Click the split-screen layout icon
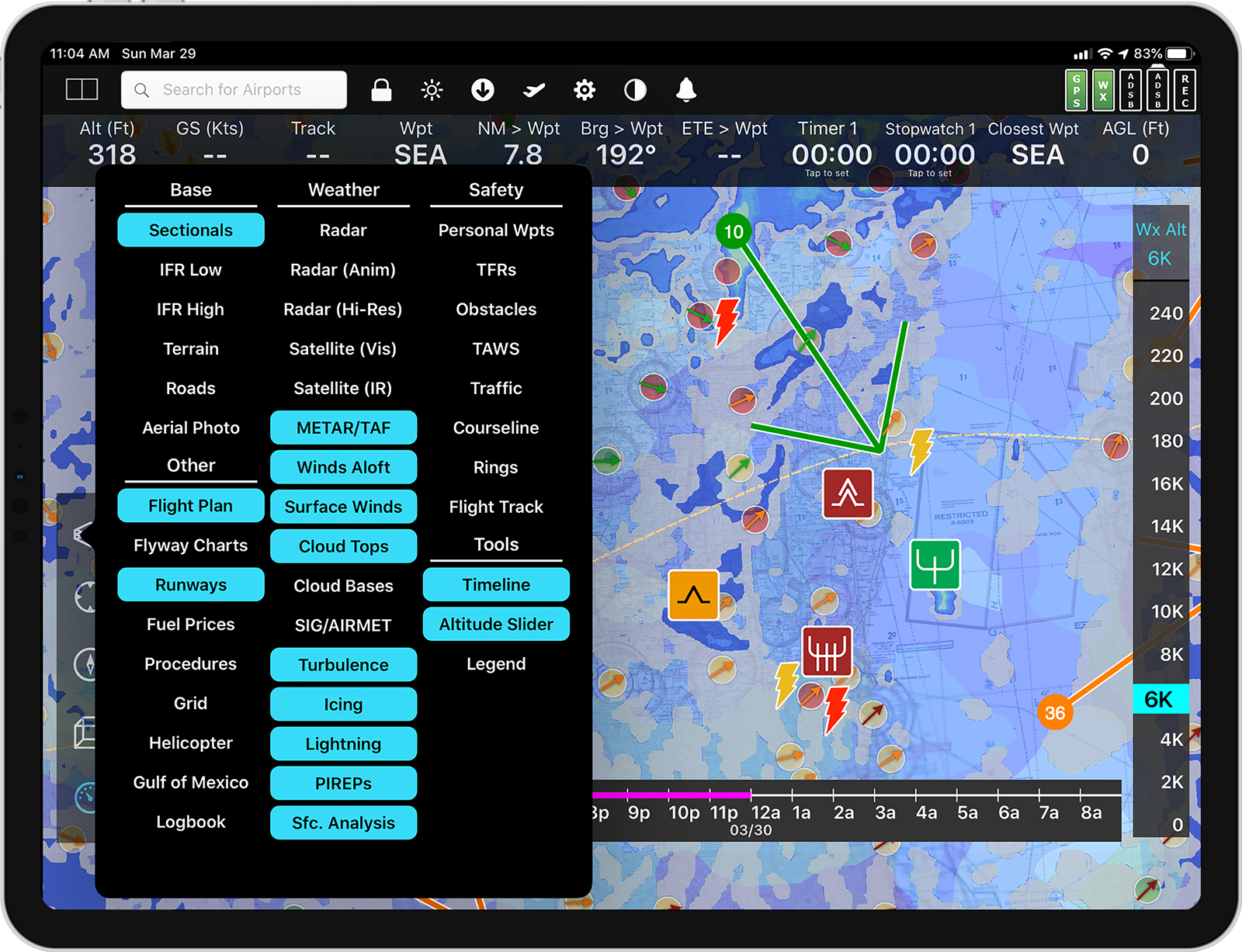 click(x=82, y=89)
